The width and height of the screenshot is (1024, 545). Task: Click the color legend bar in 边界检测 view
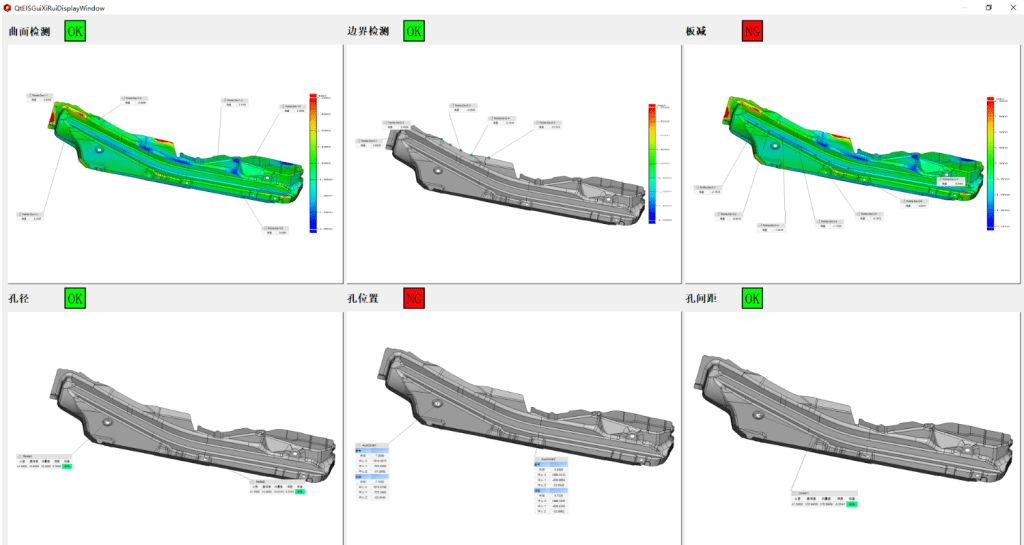pyautogui.click(x=651, y=162)
